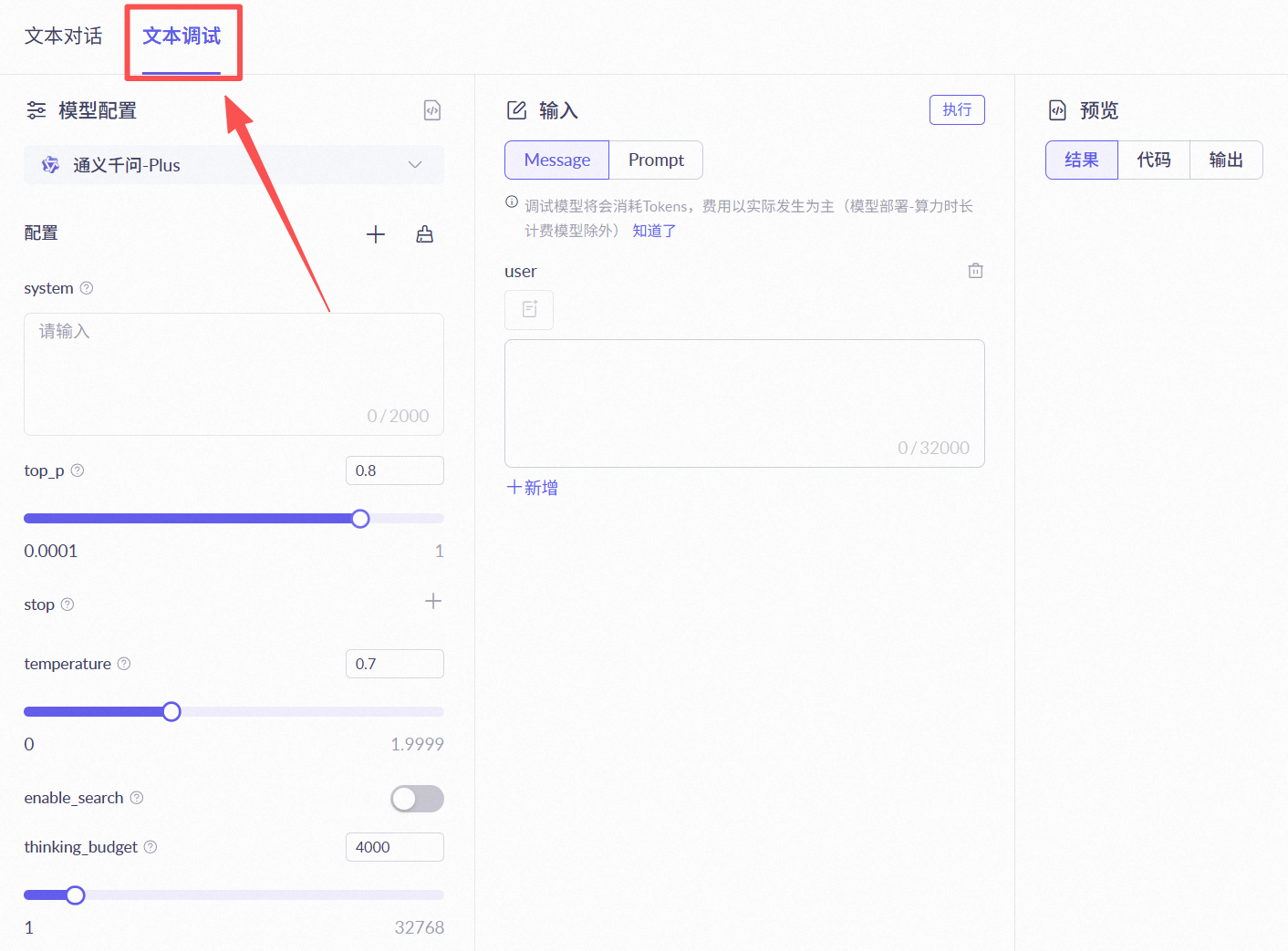Screen dimensions: 1288x951
Task: Click the user role label
Action: pyautogui.click(x=521, y=271)
